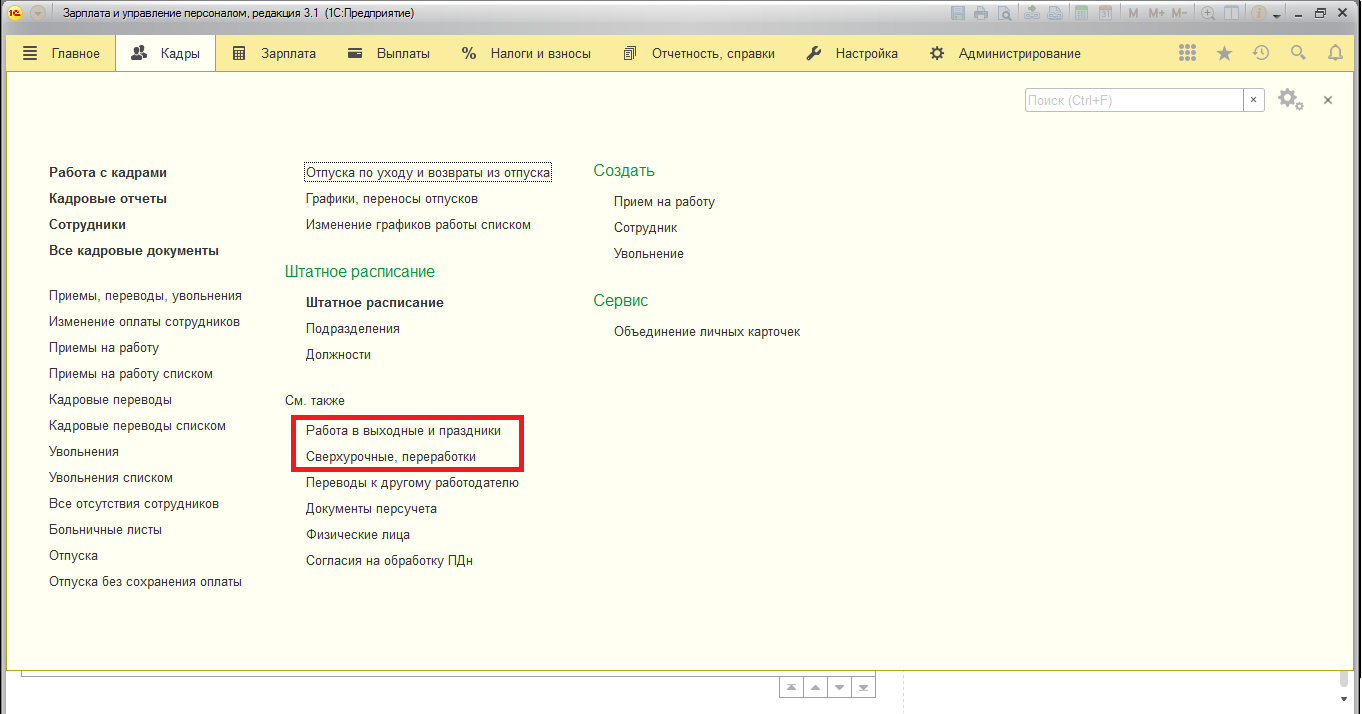Open Все отсутствия сотрудников
Viewport: 1362px width, 714px height.
click(134, 504)
